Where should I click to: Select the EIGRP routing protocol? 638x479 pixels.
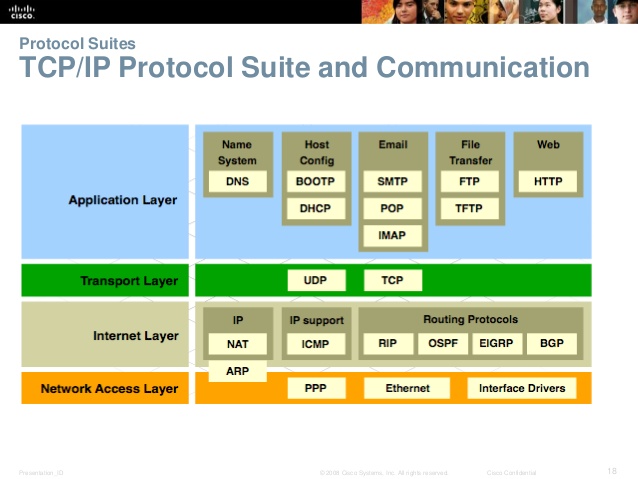pos(497,343)
